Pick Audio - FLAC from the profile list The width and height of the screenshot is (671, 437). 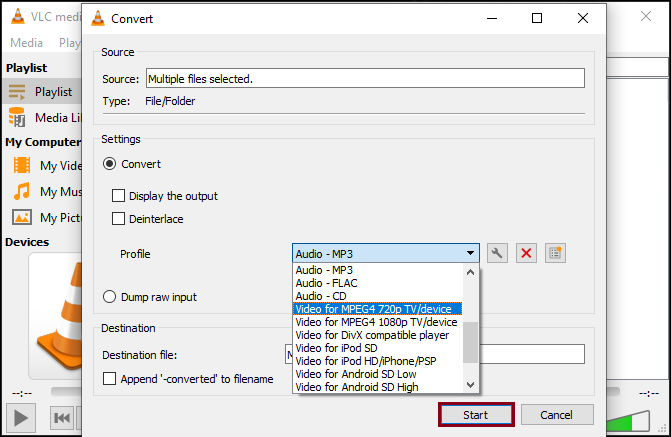[325, 283]
